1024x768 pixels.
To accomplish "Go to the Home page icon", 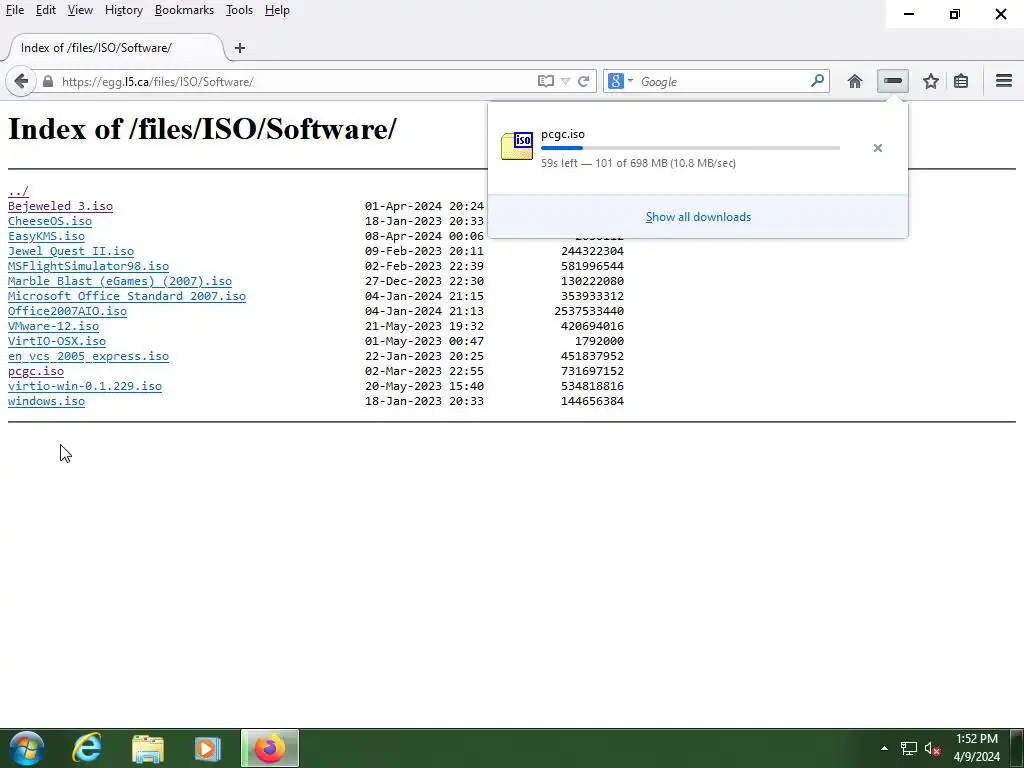I will pyautogui.click(x=854, y=82).
